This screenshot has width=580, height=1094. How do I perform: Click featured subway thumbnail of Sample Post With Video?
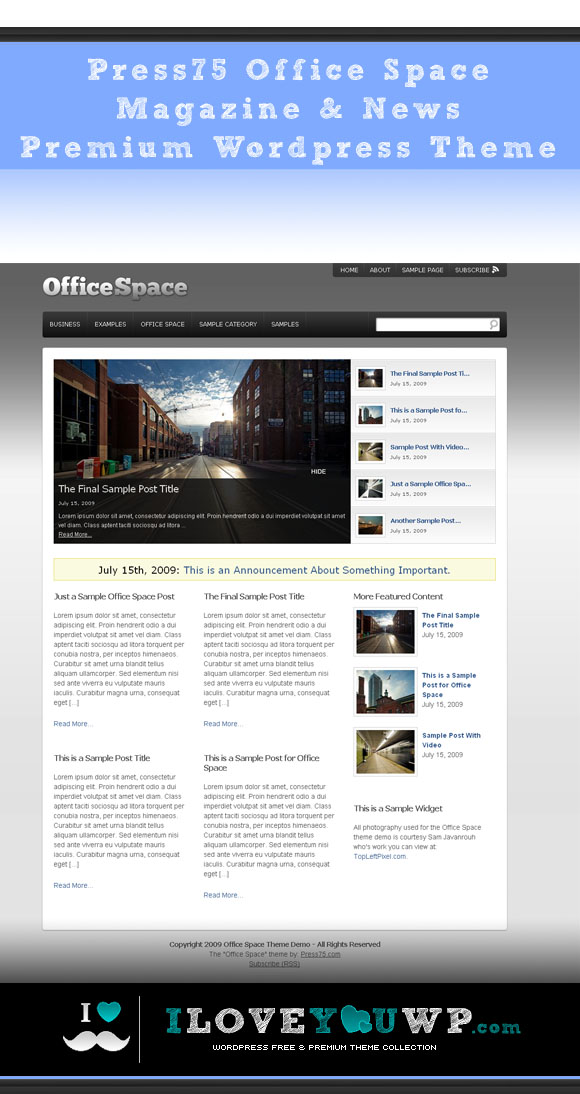[385, 751]
